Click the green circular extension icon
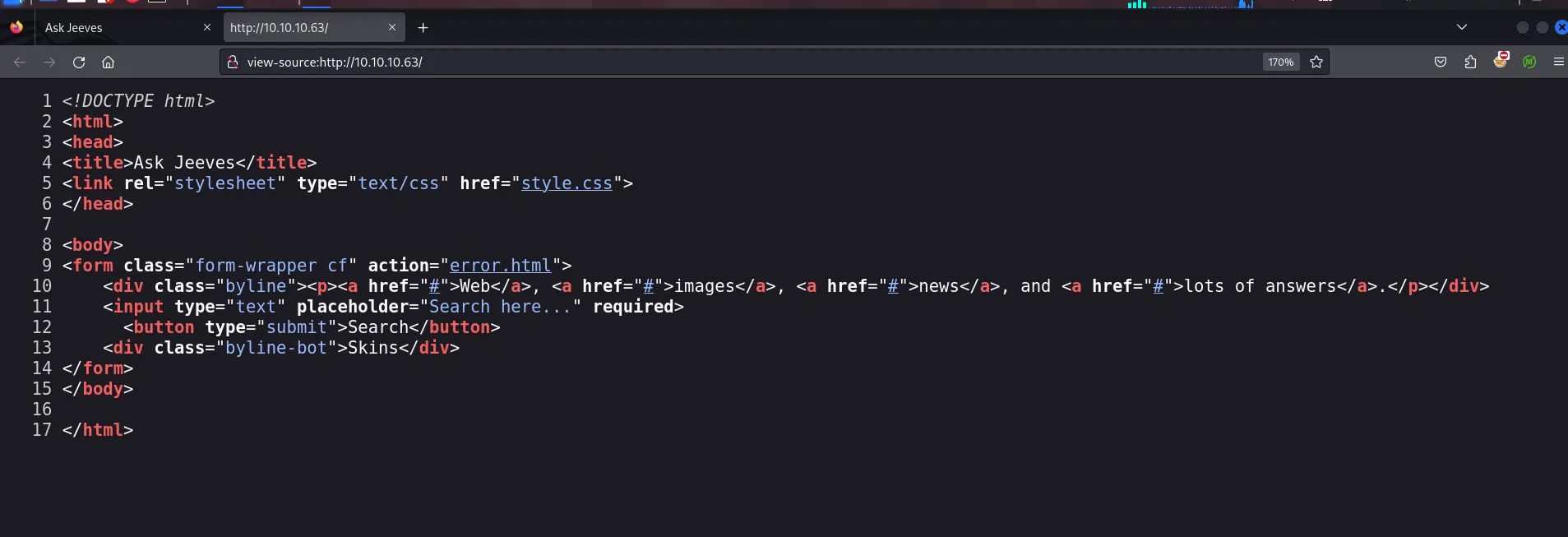Viewport: 1568px width, 537px height. point(1529,62)
